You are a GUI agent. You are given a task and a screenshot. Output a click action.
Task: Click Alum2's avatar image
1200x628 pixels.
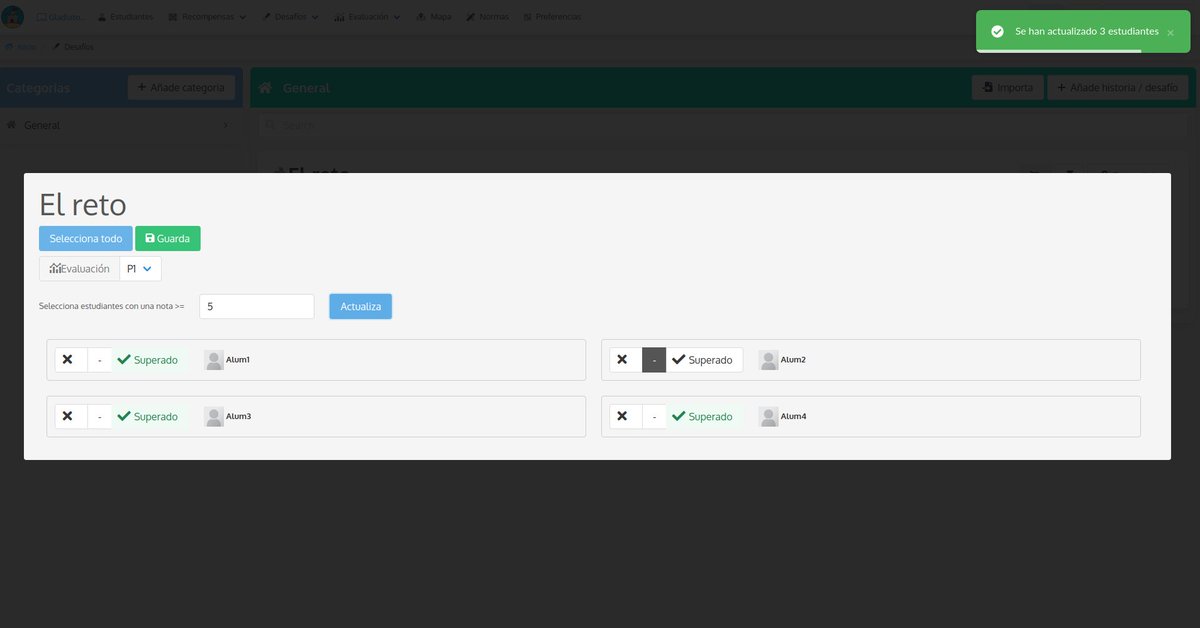(767, 359)
